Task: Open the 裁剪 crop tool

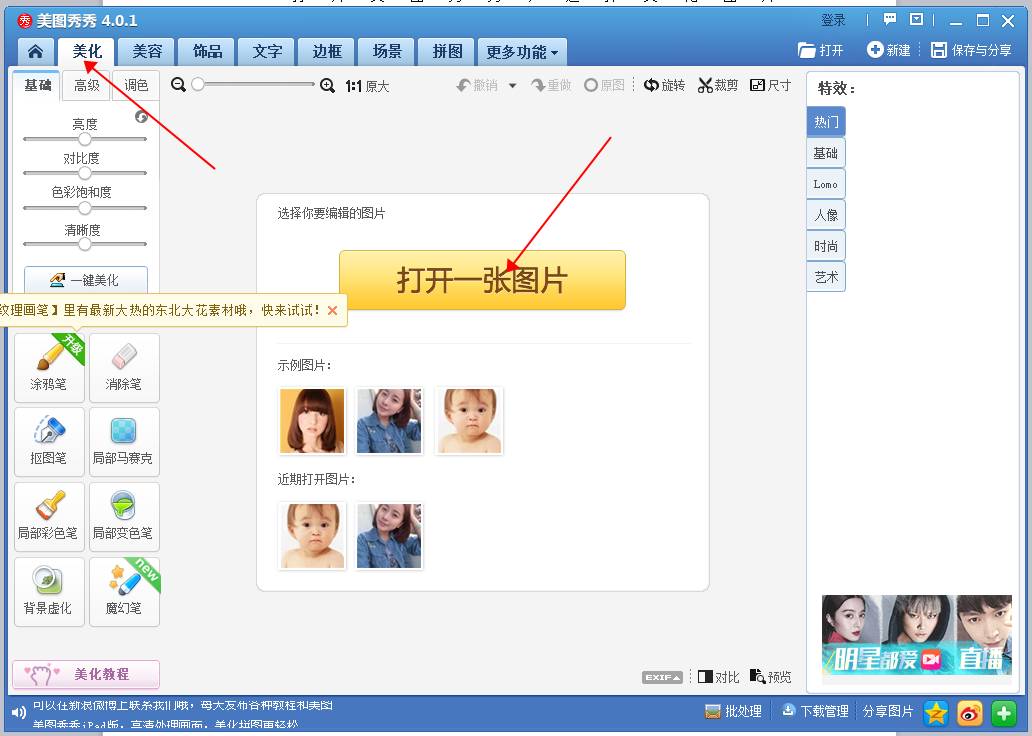Action: coord(717,85)
